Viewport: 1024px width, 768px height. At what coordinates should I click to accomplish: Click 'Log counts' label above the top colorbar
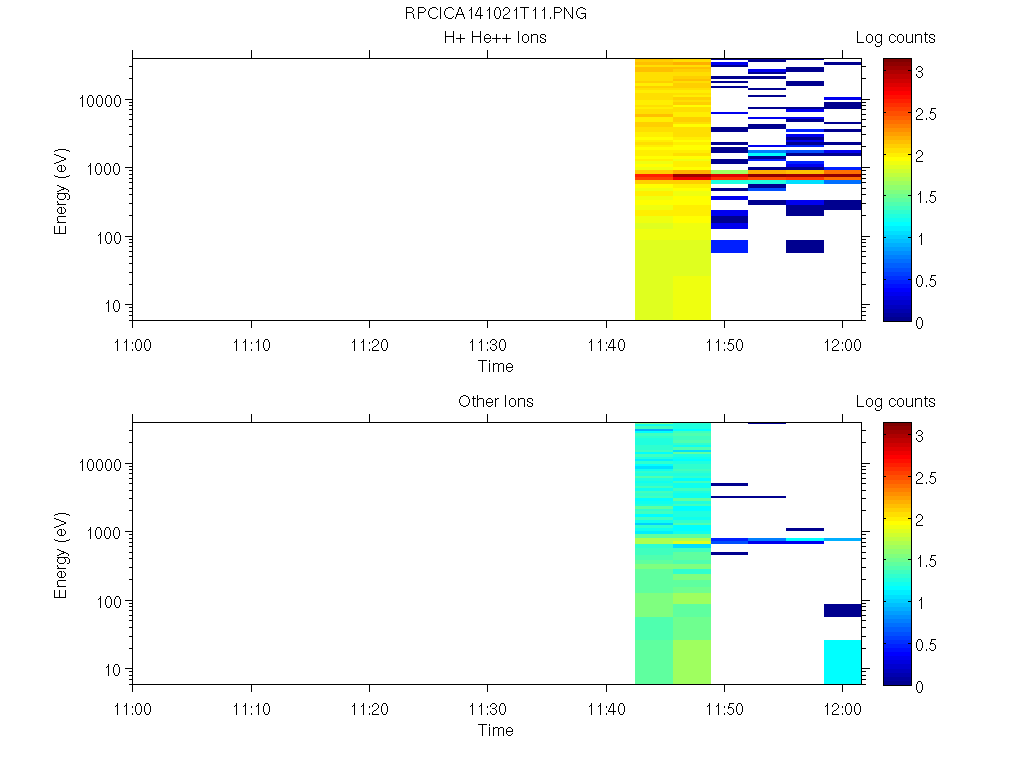coord(895,38)
